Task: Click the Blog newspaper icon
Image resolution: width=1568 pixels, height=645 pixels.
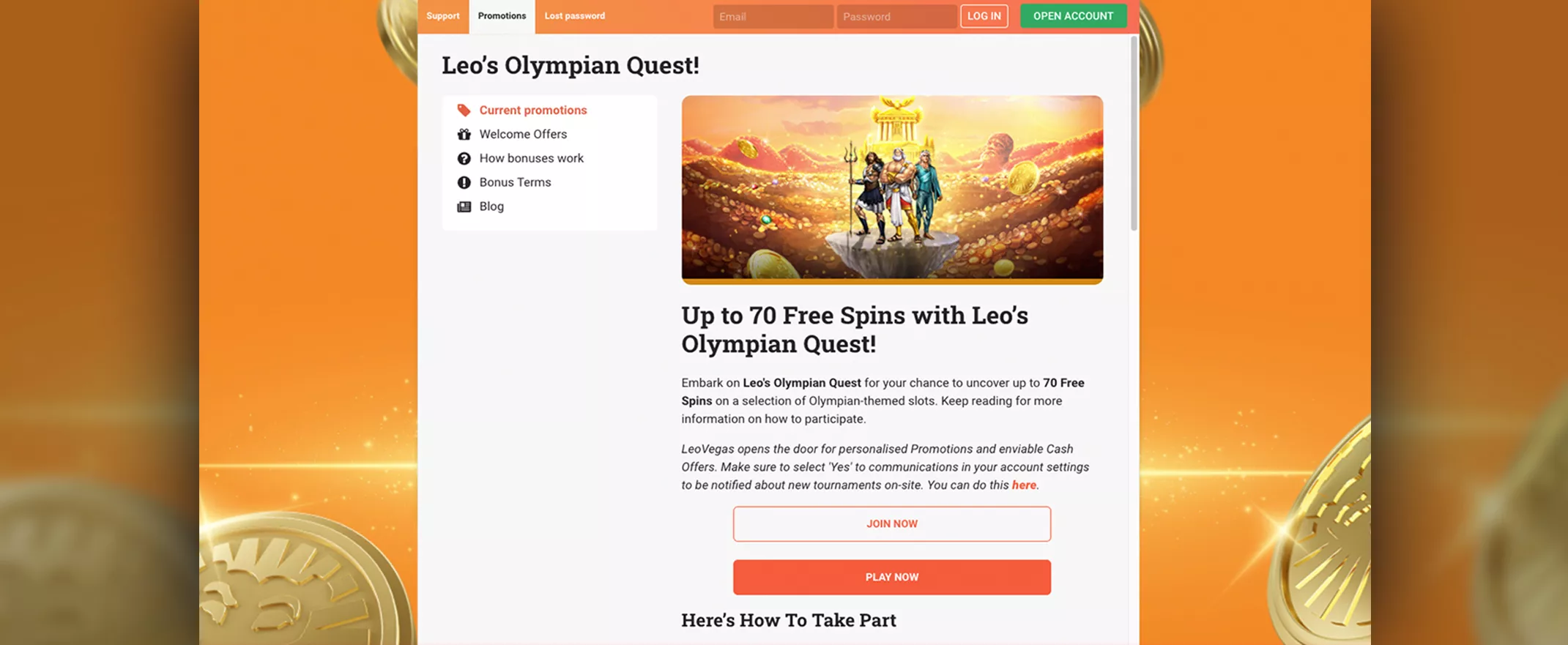Action: 464,206
